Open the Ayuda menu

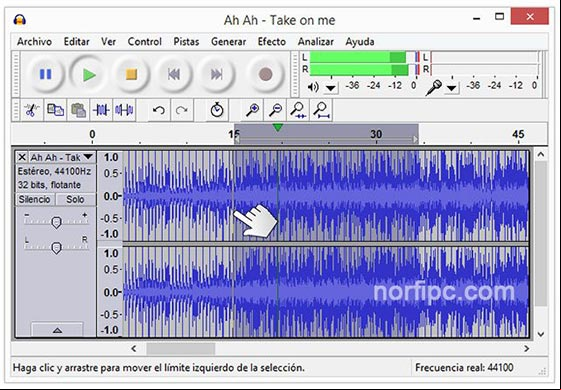(x=360, y=42)
